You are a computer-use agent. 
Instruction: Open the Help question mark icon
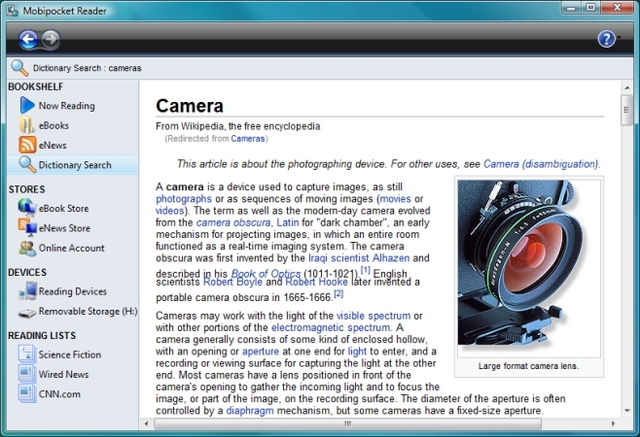(x=606, y=39)
